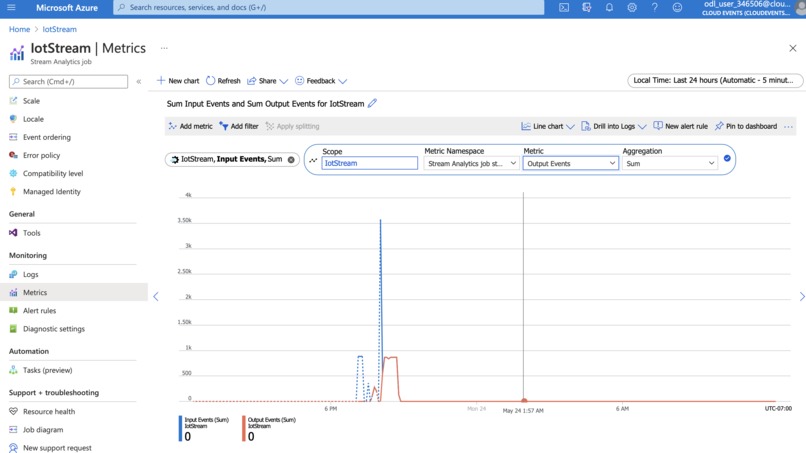The height and width of the screenshot is (453, 806).
Task: Click the chart data point at May 24 1:57 AM
Action: (524, 400)
